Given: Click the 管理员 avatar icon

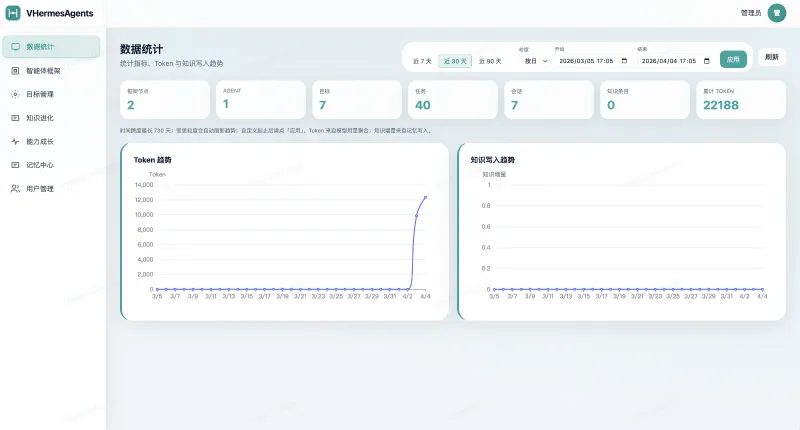Looking at the screenshot, I should point(777,13).
